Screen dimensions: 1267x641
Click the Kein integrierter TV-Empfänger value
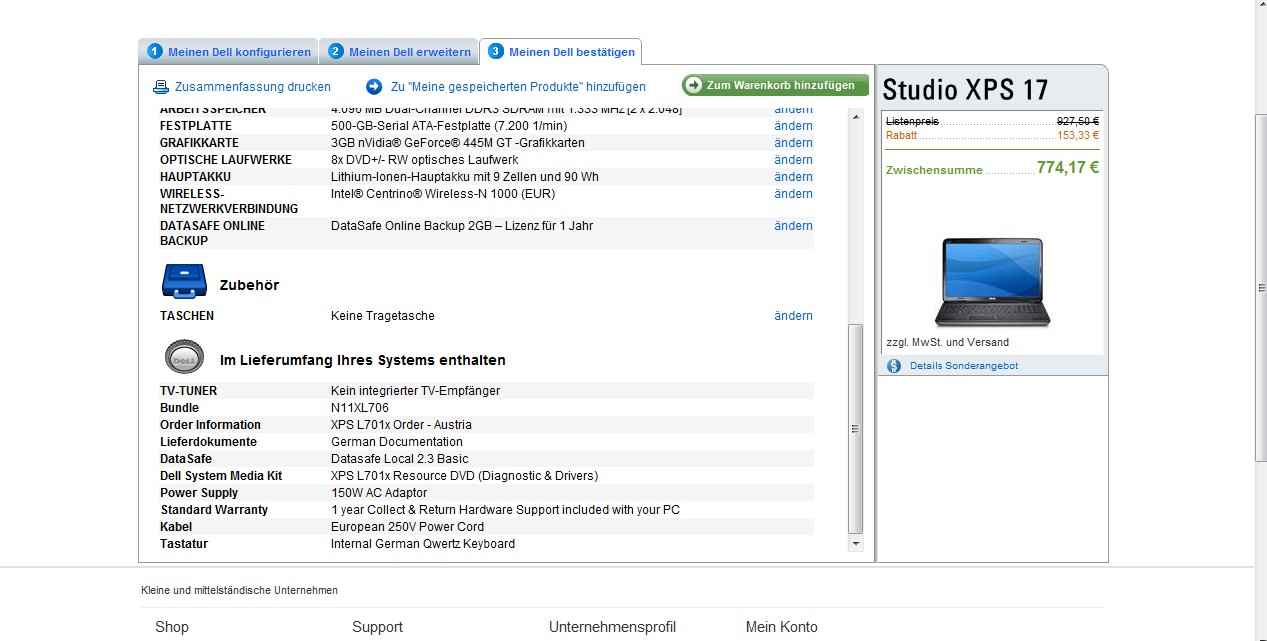click(415, 391)
